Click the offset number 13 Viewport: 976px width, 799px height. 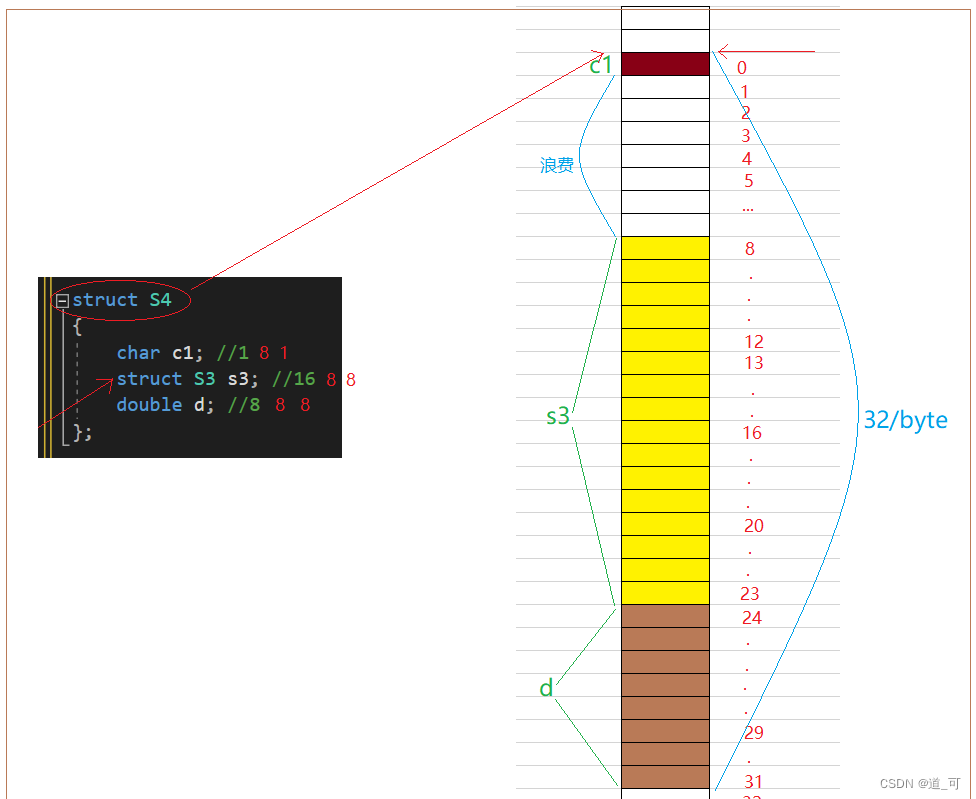point(754,363)
